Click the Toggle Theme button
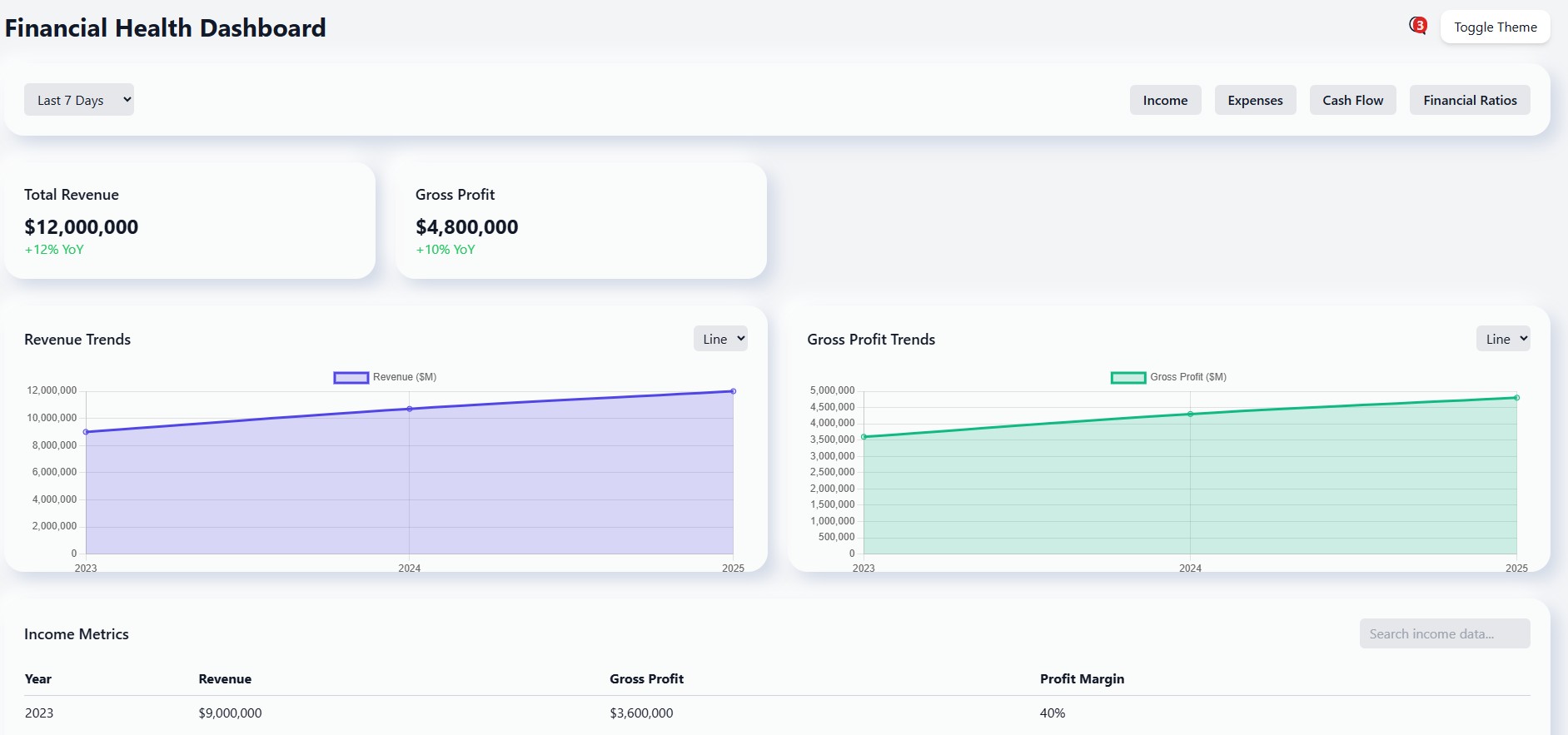 point(1495,27)
